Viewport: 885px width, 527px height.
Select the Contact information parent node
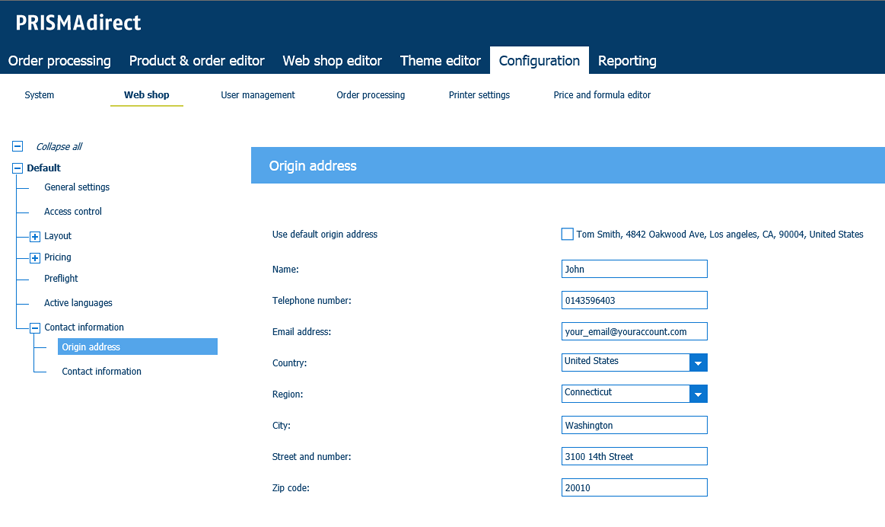click(x=84, y=327)
